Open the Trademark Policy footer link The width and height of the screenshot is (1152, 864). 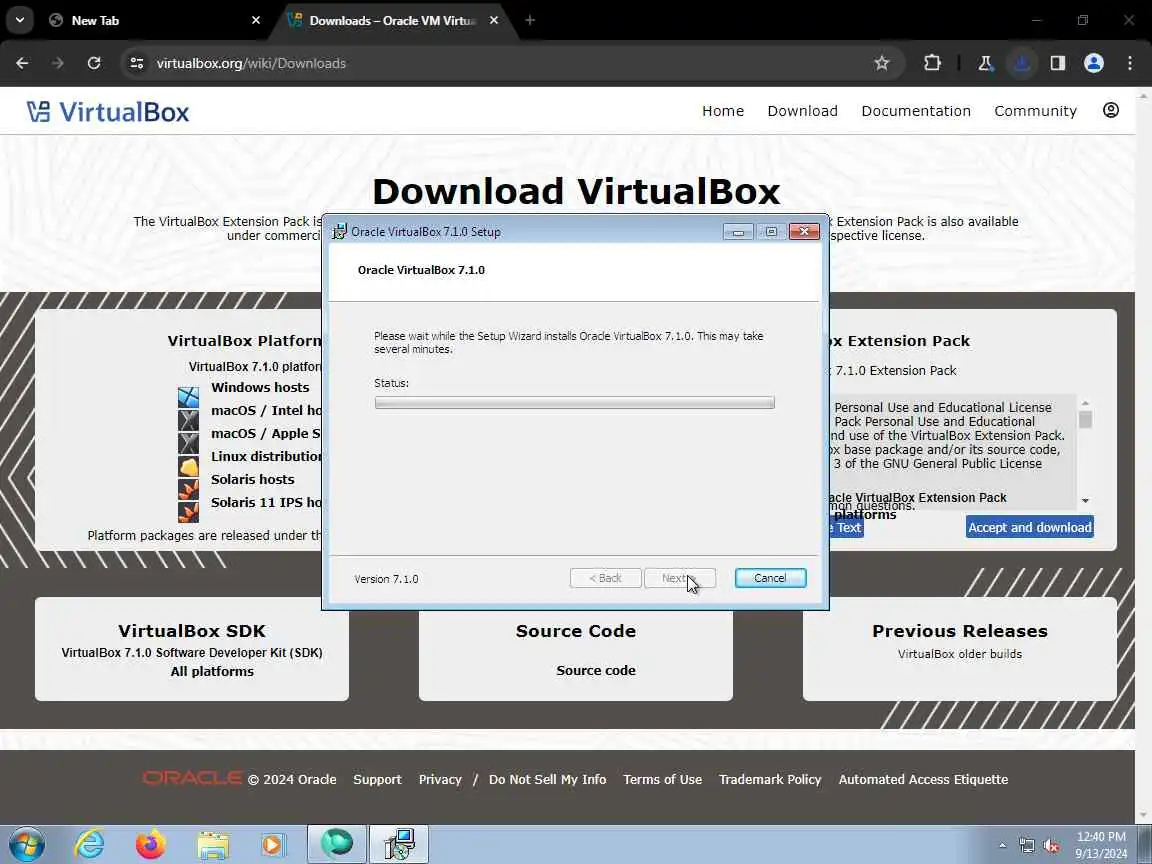coord(770,780)
